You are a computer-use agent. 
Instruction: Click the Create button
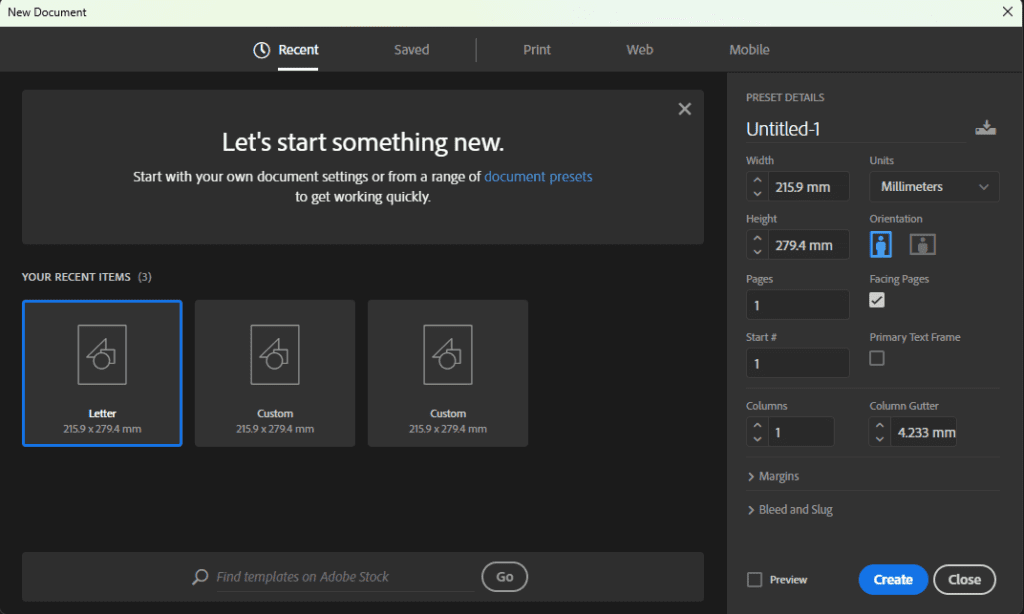(893, 580)
